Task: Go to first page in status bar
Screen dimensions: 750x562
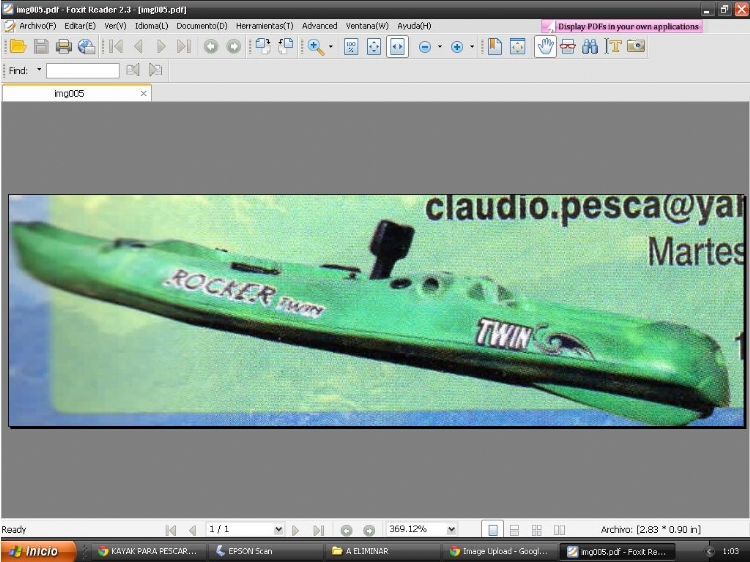Action: click(170, 530)
